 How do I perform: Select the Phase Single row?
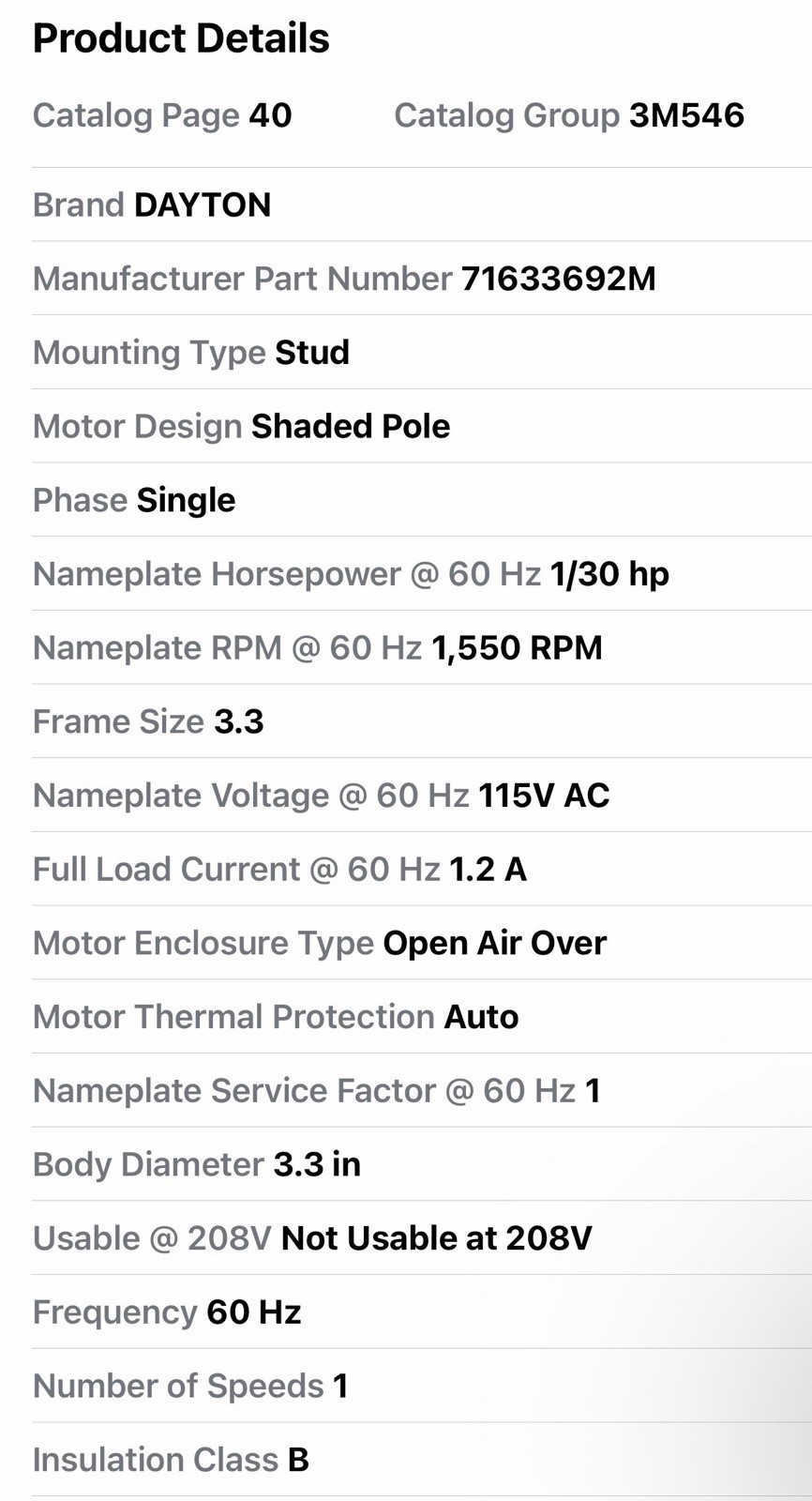pyautogui.click(x=422, y=500)
